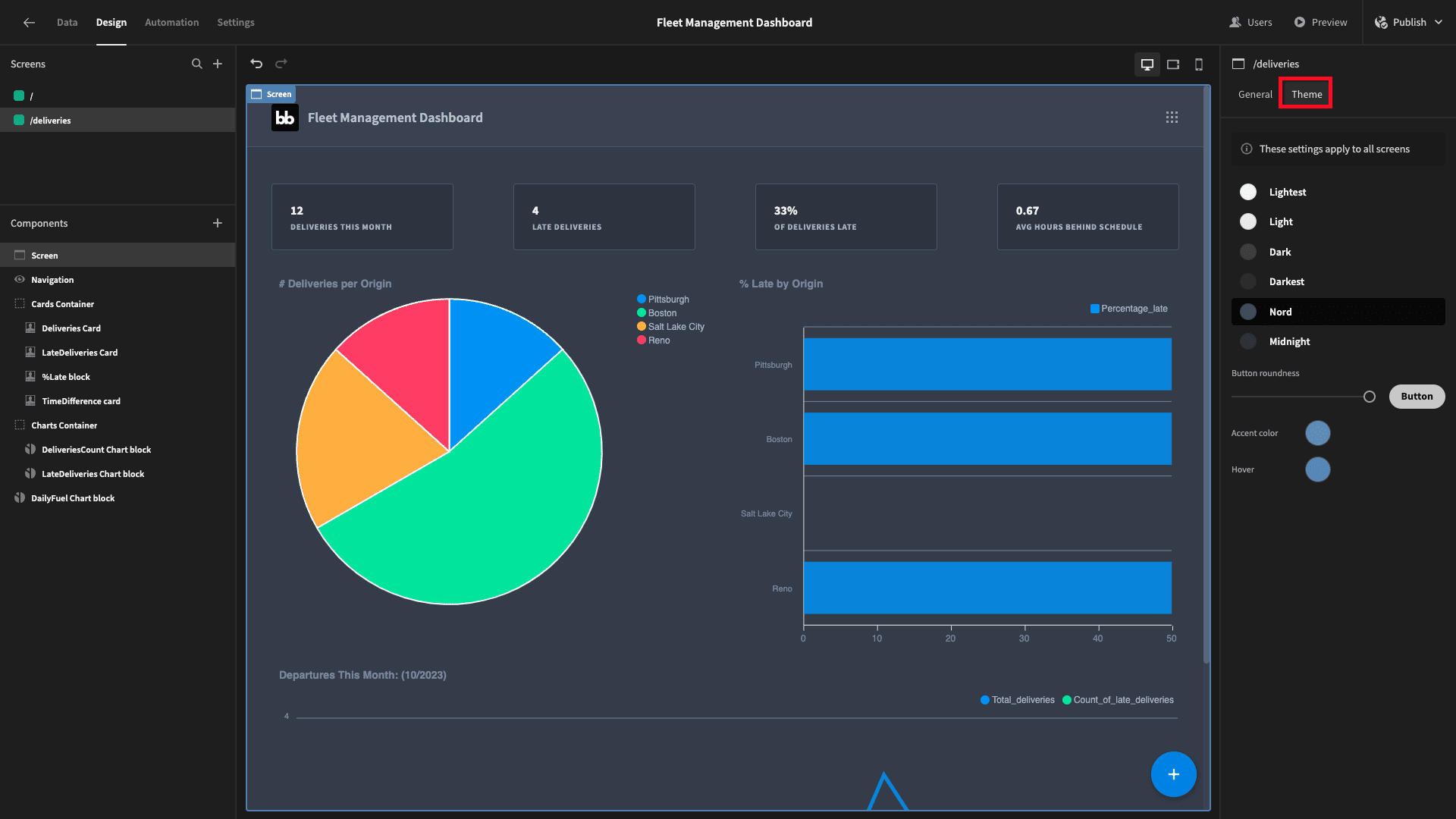Open the Publish dropdown
This screenshot has width=1456, height=819.
tap(1408, 23)
